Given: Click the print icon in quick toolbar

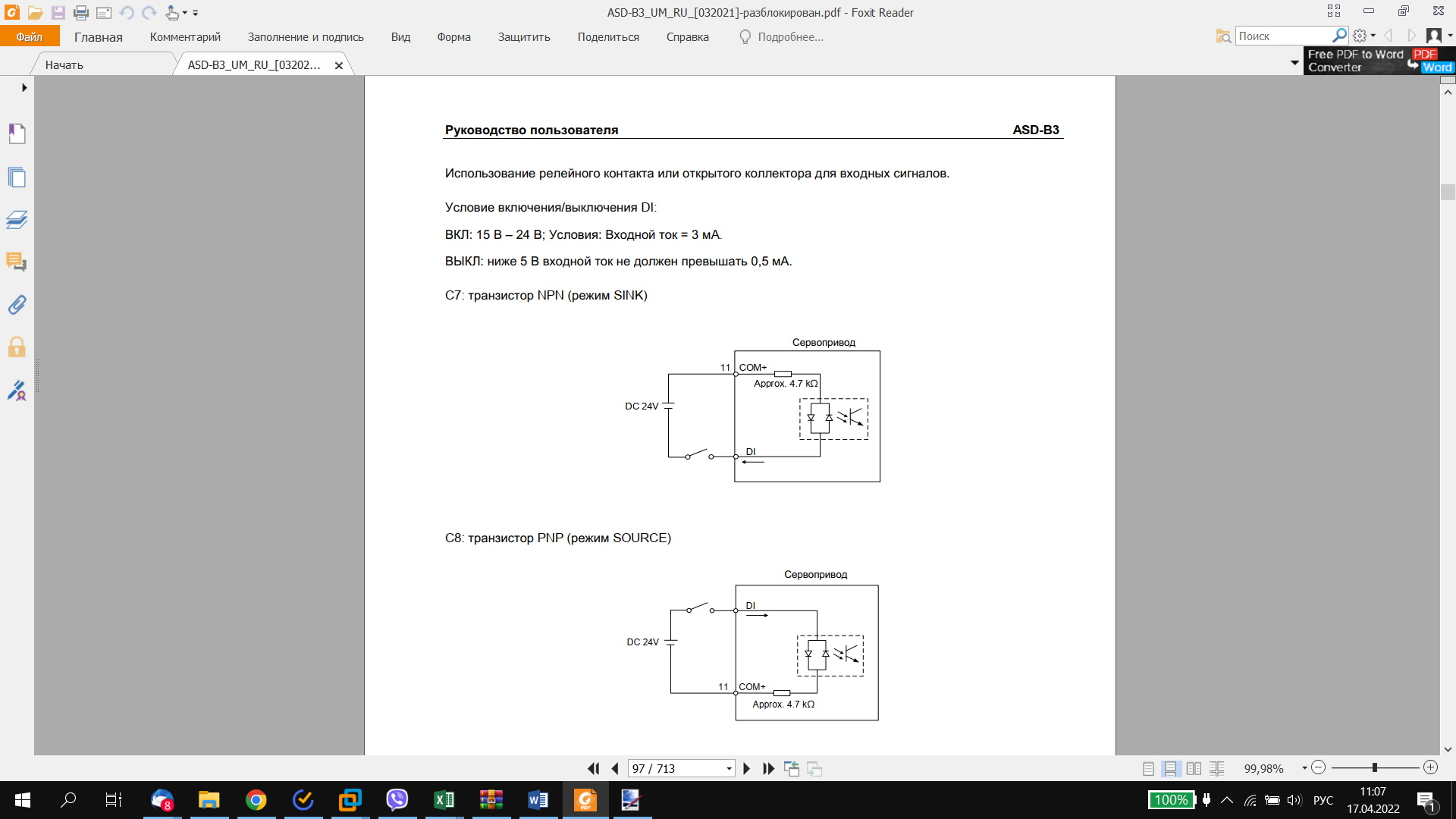Looking at the screenshot, I should click(x=81, y=13).
